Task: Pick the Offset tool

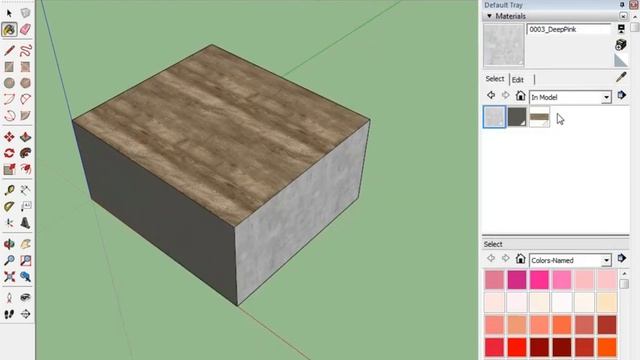Action: click(x=25, y=169)
